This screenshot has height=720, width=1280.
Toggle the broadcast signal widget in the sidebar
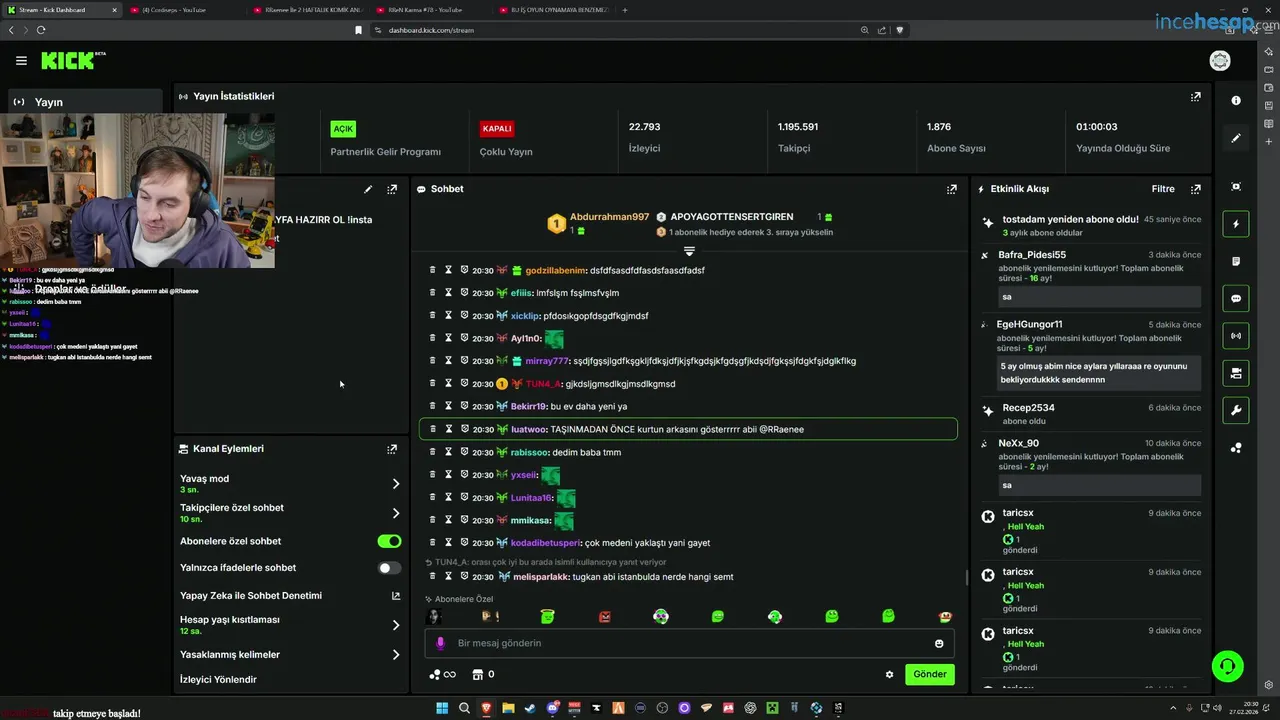point(1236,336)
